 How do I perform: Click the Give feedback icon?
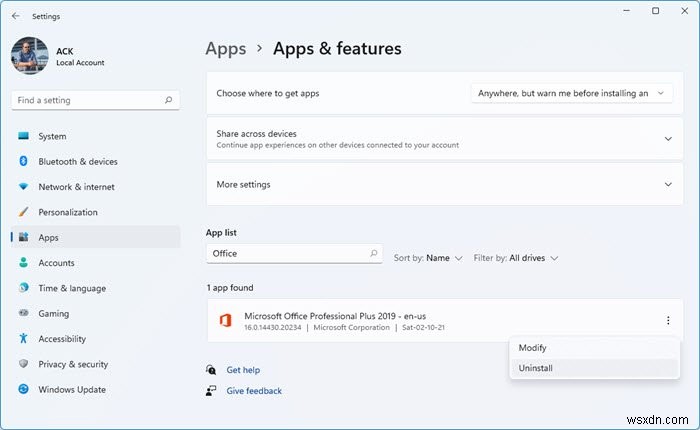pos(212,391)
